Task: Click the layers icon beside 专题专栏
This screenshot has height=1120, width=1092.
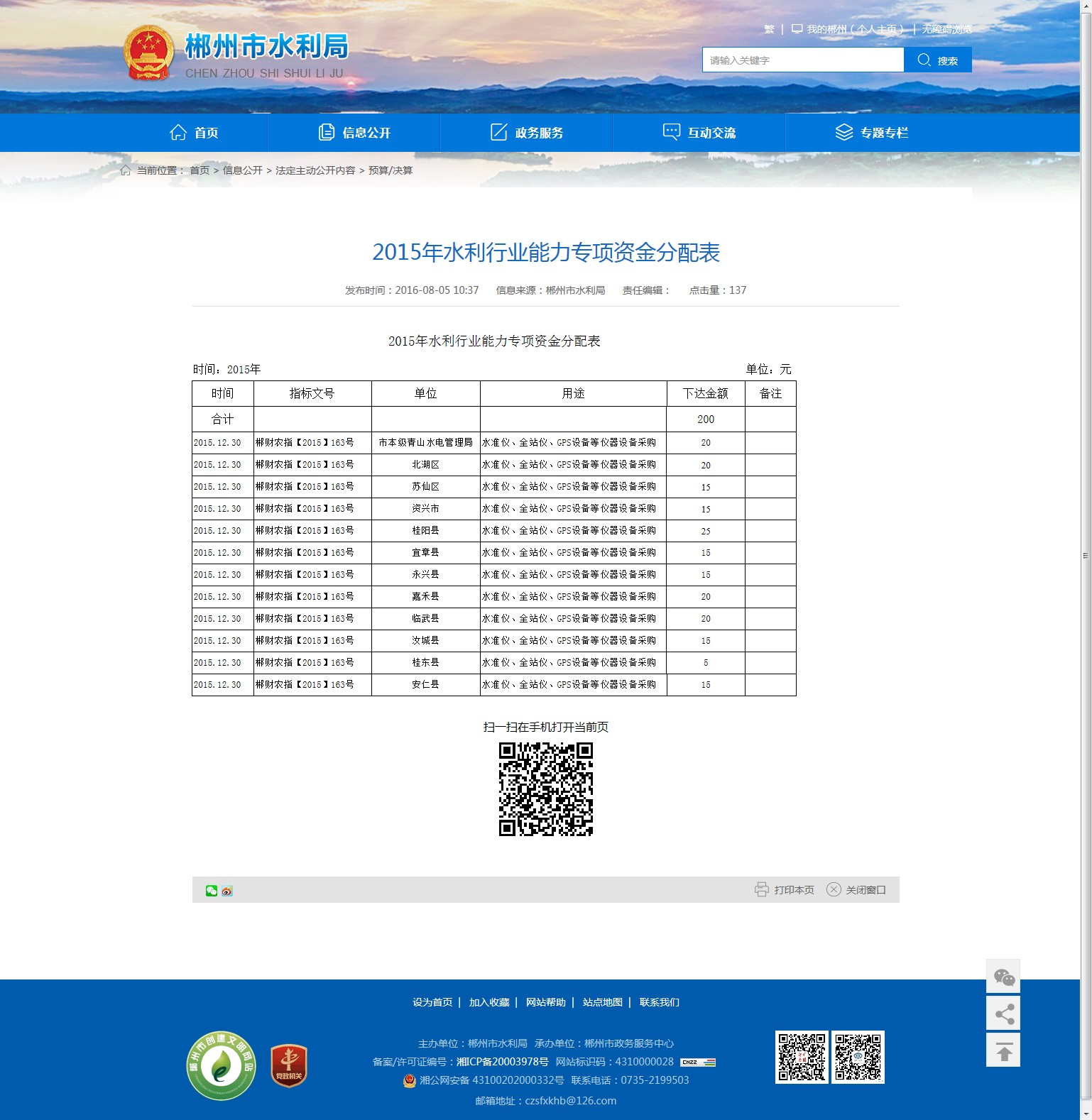Action: tap(844, 133)
